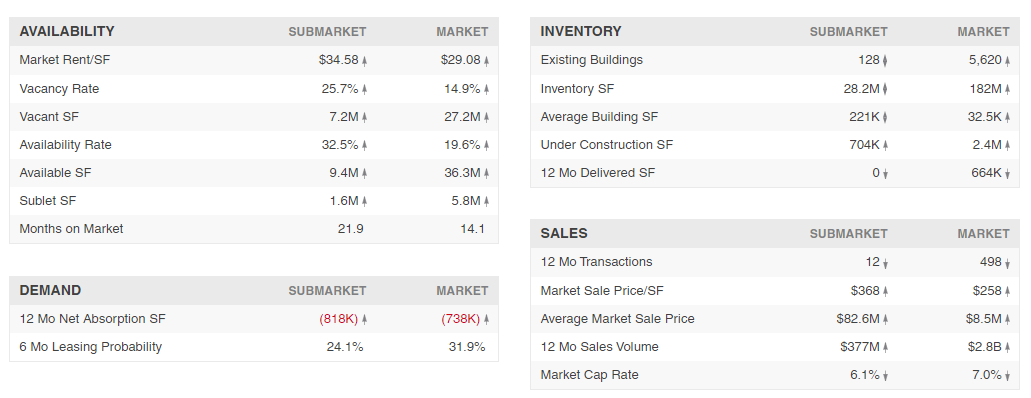The height and width of the screenshot is (398, 1031).
Task: Click the down arrow beside market transactions 498
Action: point(1007,262)
